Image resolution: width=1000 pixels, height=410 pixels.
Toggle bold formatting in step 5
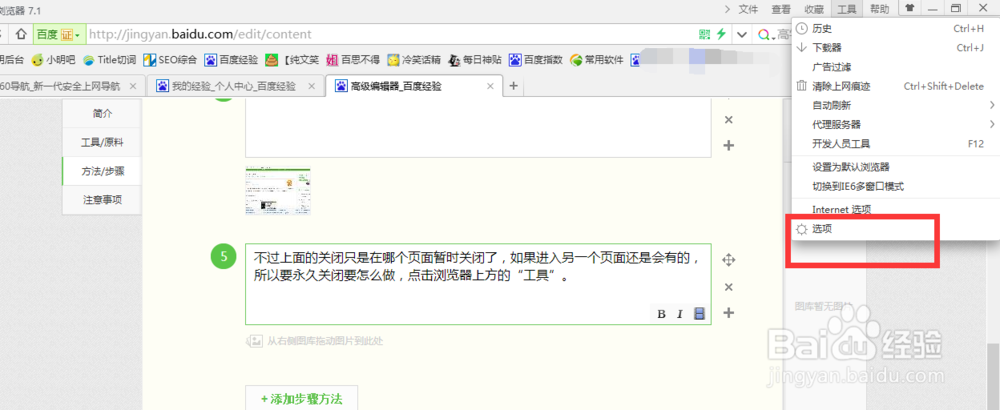661,314
